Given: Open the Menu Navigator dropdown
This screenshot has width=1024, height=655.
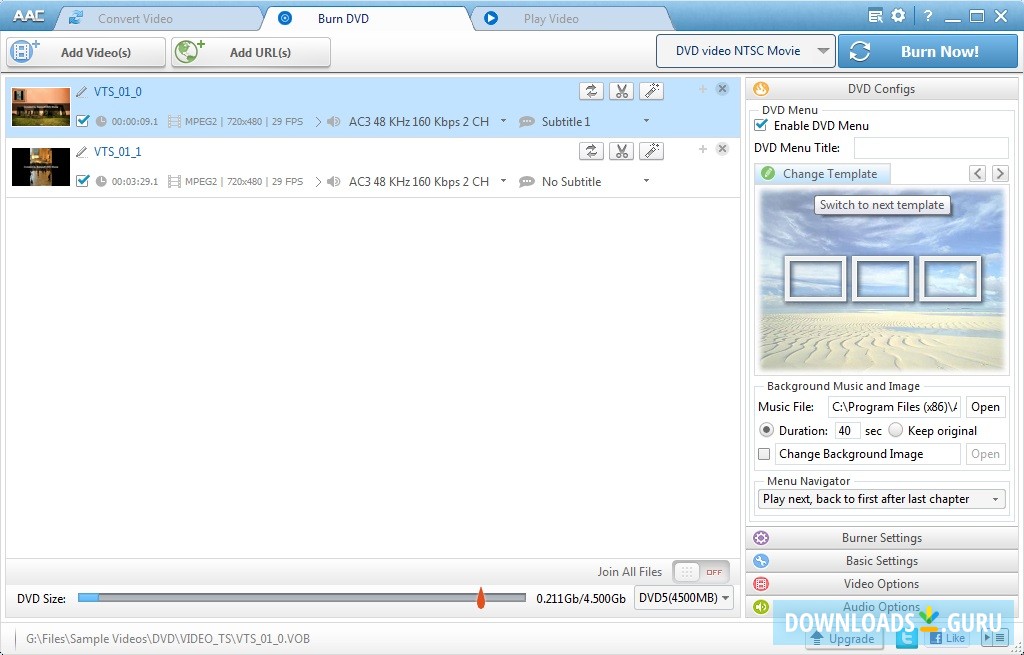Looking at the screenshot, I should point(881,499).
